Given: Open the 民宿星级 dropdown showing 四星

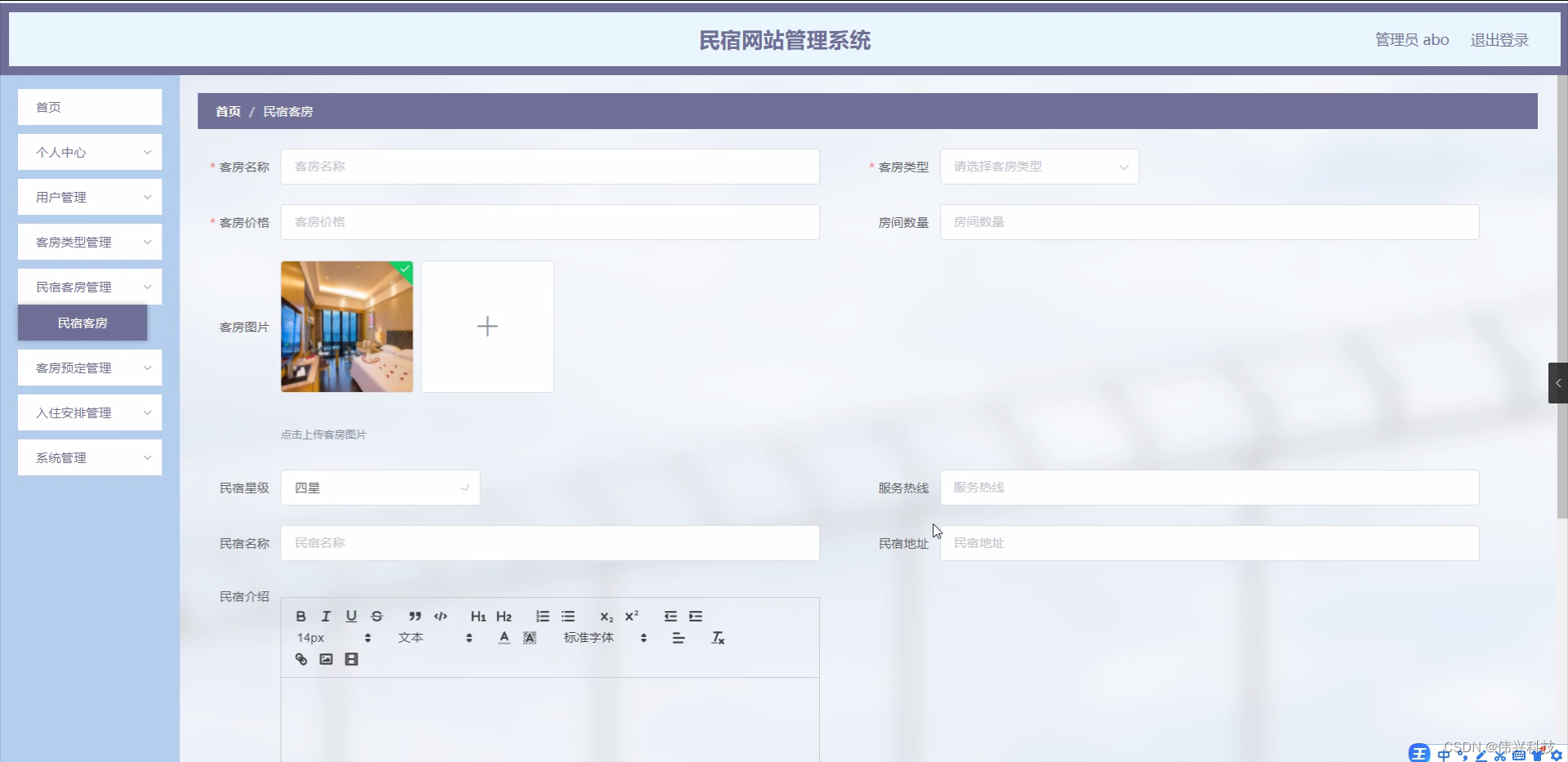Looking at the screenshot, I should pos(380,488).
